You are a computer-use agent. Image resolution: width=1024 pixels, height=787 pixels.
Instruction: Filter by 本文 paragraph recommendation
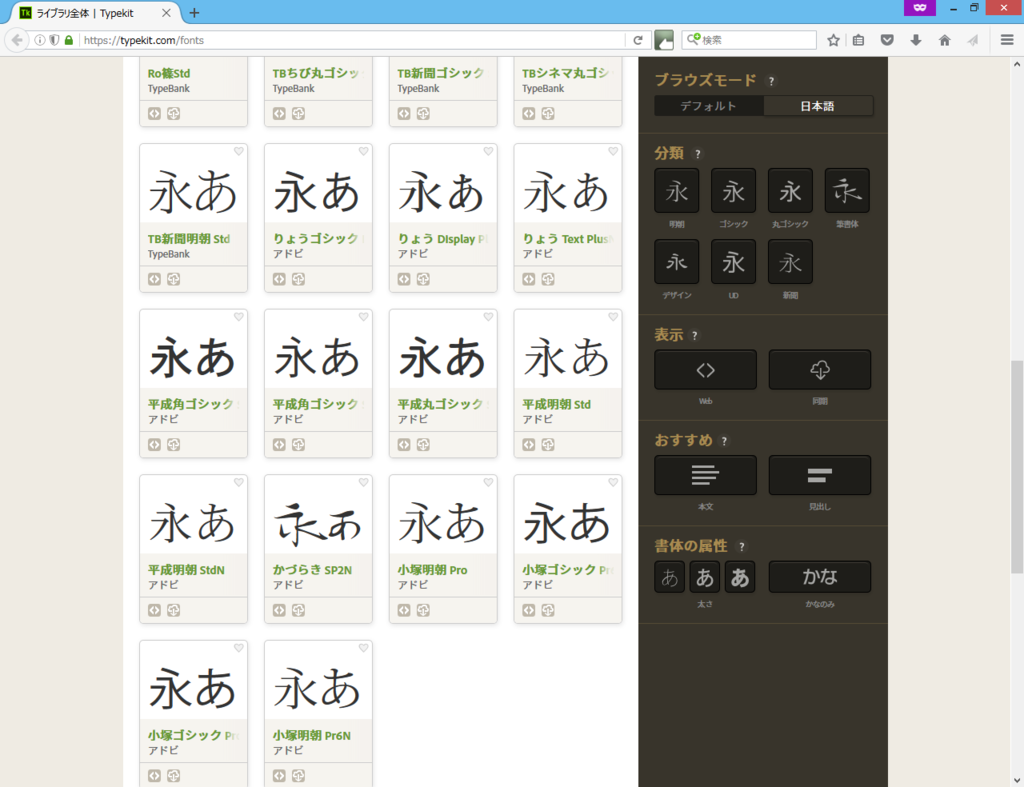click(x=705, y=475)
